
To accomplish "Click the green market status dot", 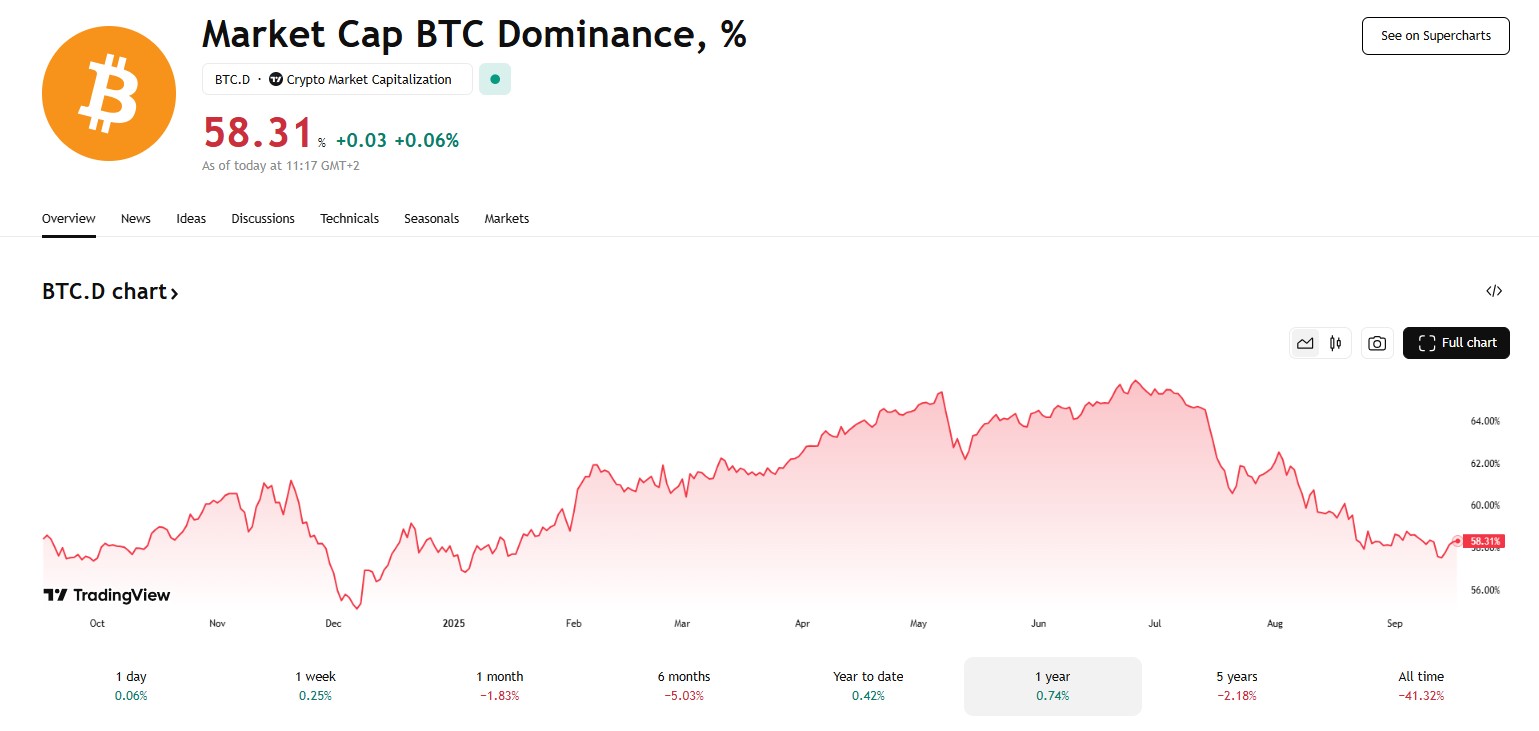I will coord(495,79).
